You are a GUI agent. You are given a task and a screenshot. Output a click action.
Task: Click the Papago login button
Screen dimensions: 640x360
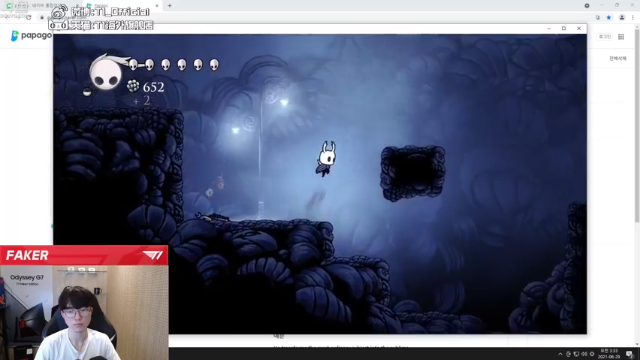pyautogui.click(x=604, y=37)
